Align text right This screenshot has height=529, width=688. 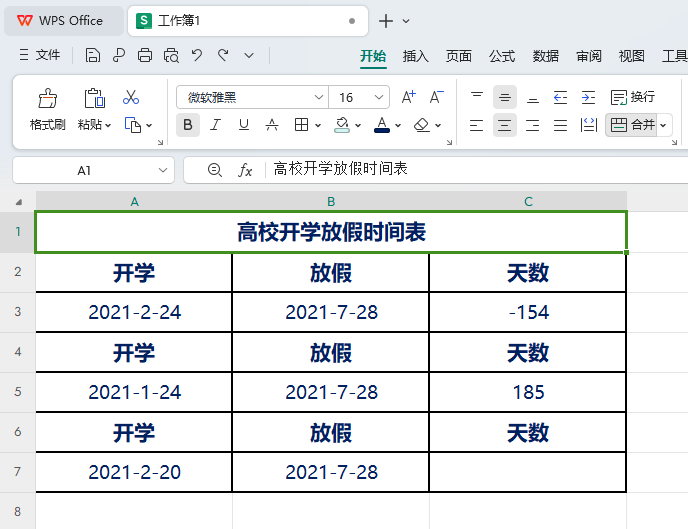pyautogui.click(x=533, y=125)
